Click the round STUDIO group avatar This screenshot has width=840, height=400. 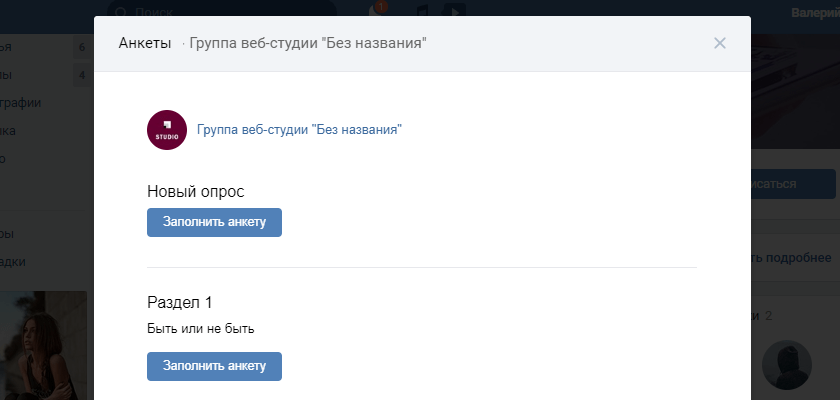pyautogui.click(x=167, y=130)
